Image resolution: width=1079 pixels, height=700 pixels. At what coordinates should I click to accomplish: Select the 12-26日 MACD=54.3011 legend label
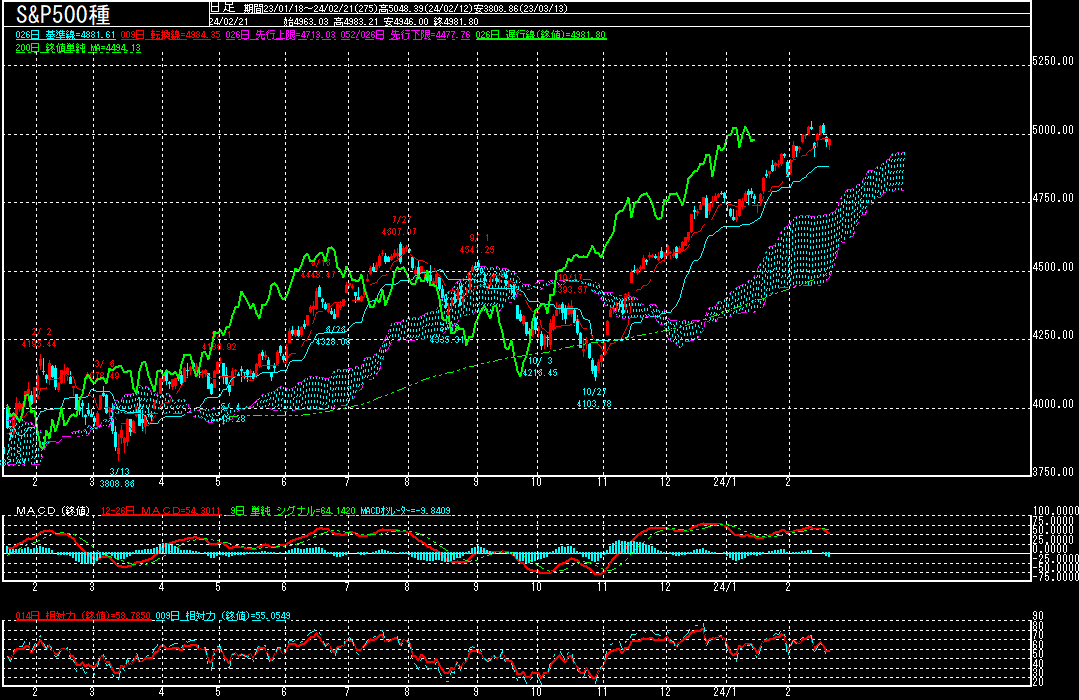point(160,511)
